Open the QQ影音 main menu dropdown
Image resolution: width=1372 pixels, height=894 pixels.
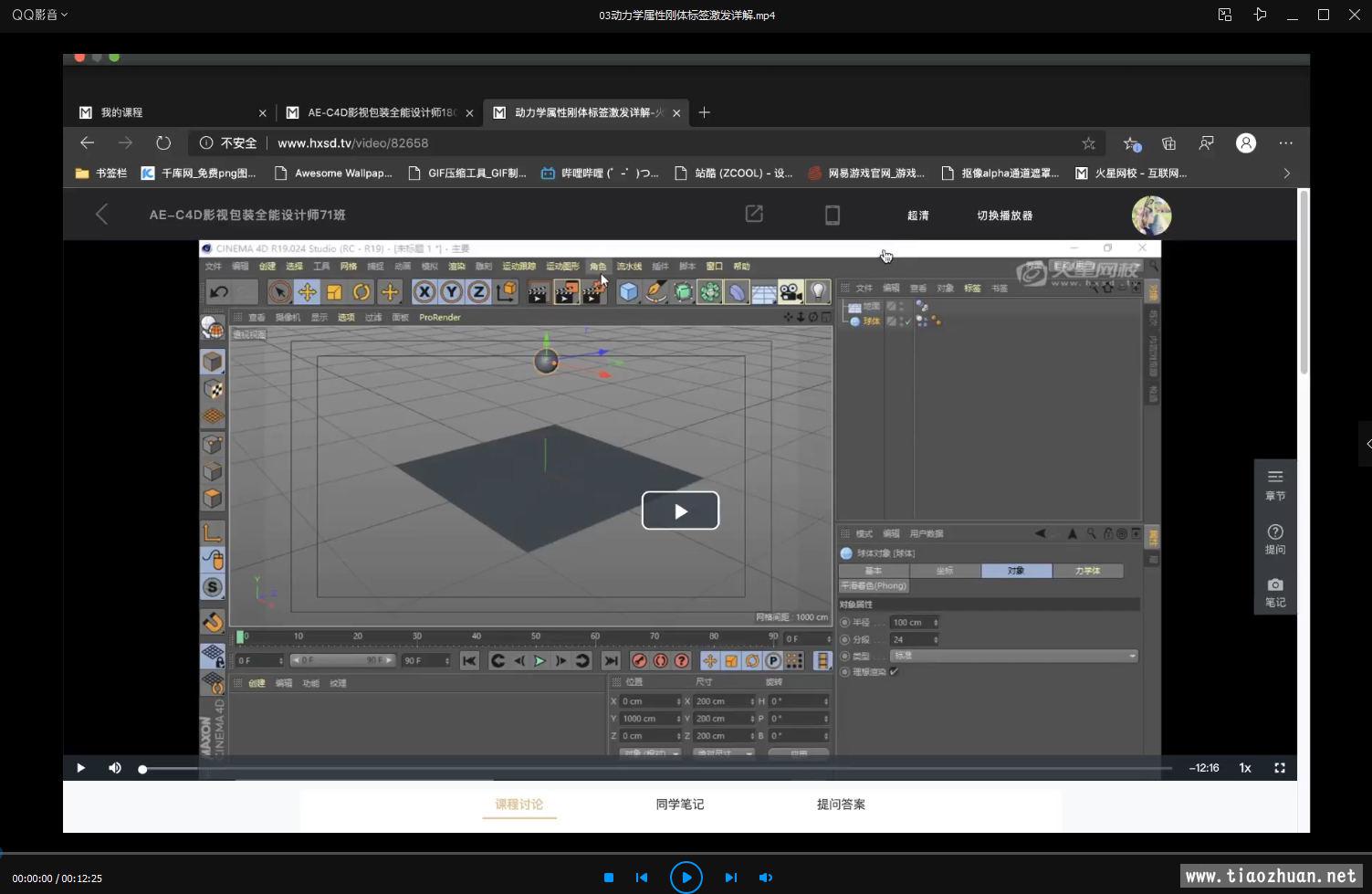pyautogui.click(x=39, y=15)
